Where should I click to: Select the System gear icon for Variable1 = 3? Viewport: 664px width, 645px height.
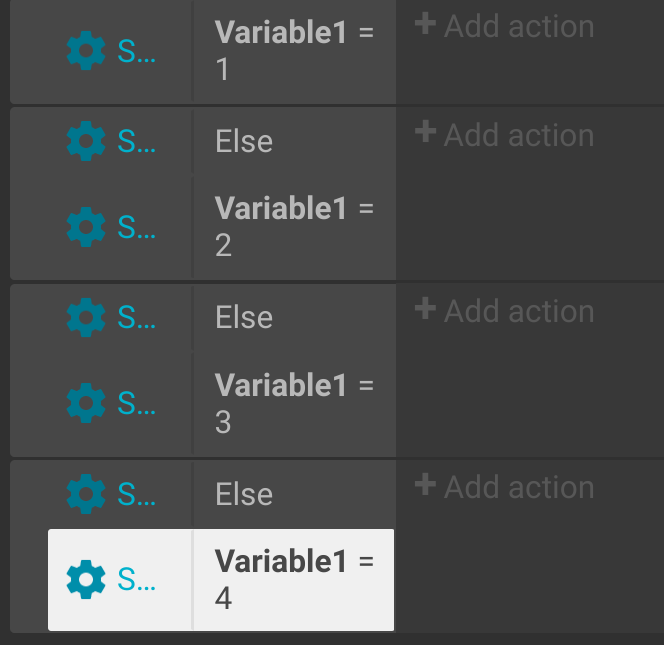click(x=86, y=403)
